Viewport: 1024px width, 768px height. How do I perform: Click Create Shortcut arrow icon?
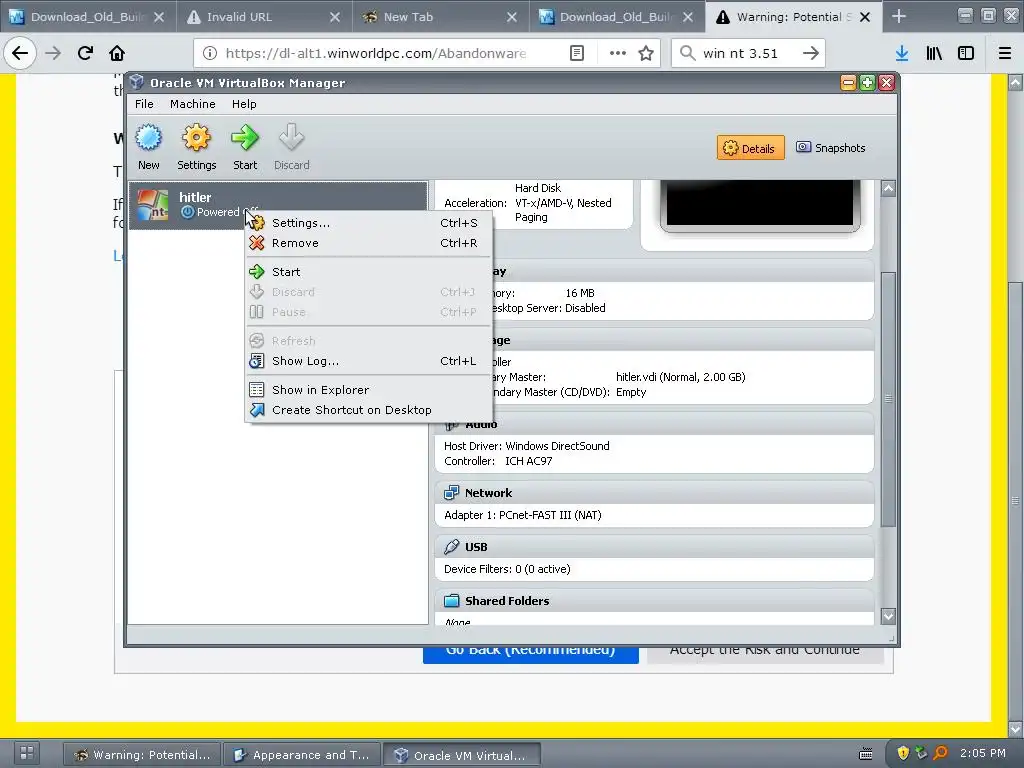[257, 410]
